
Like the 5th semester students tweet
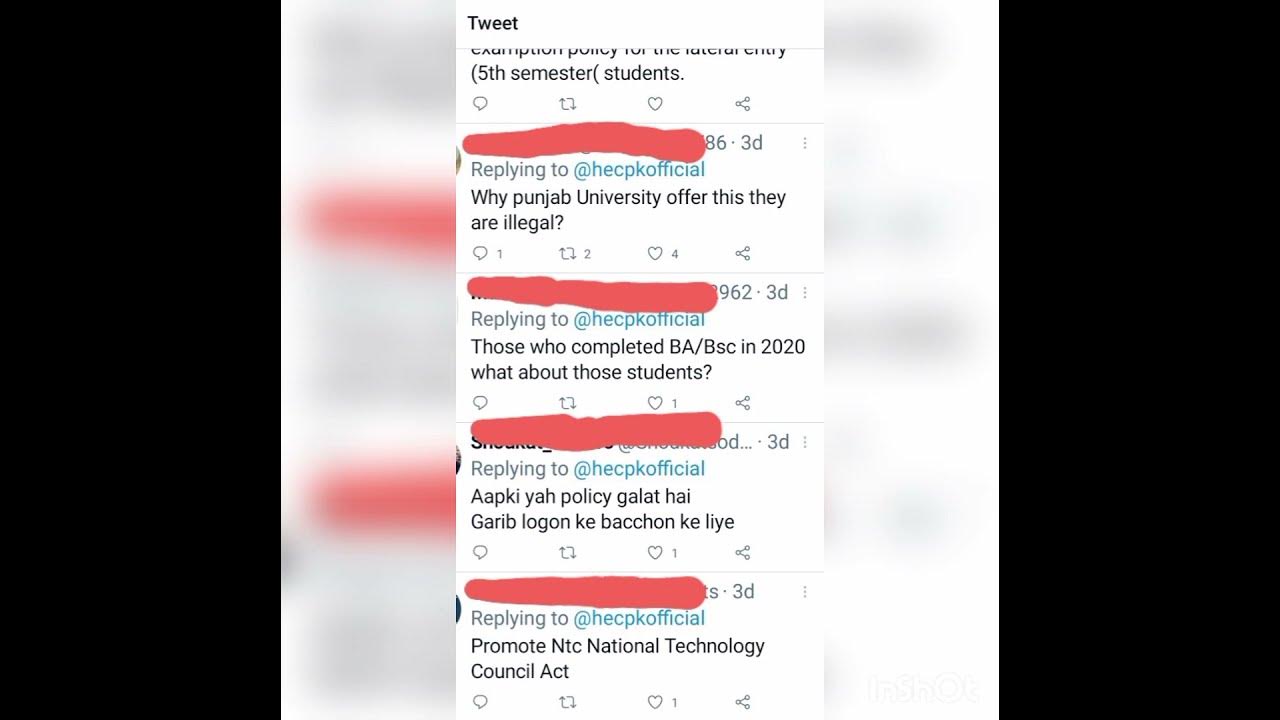coord(655,103)
